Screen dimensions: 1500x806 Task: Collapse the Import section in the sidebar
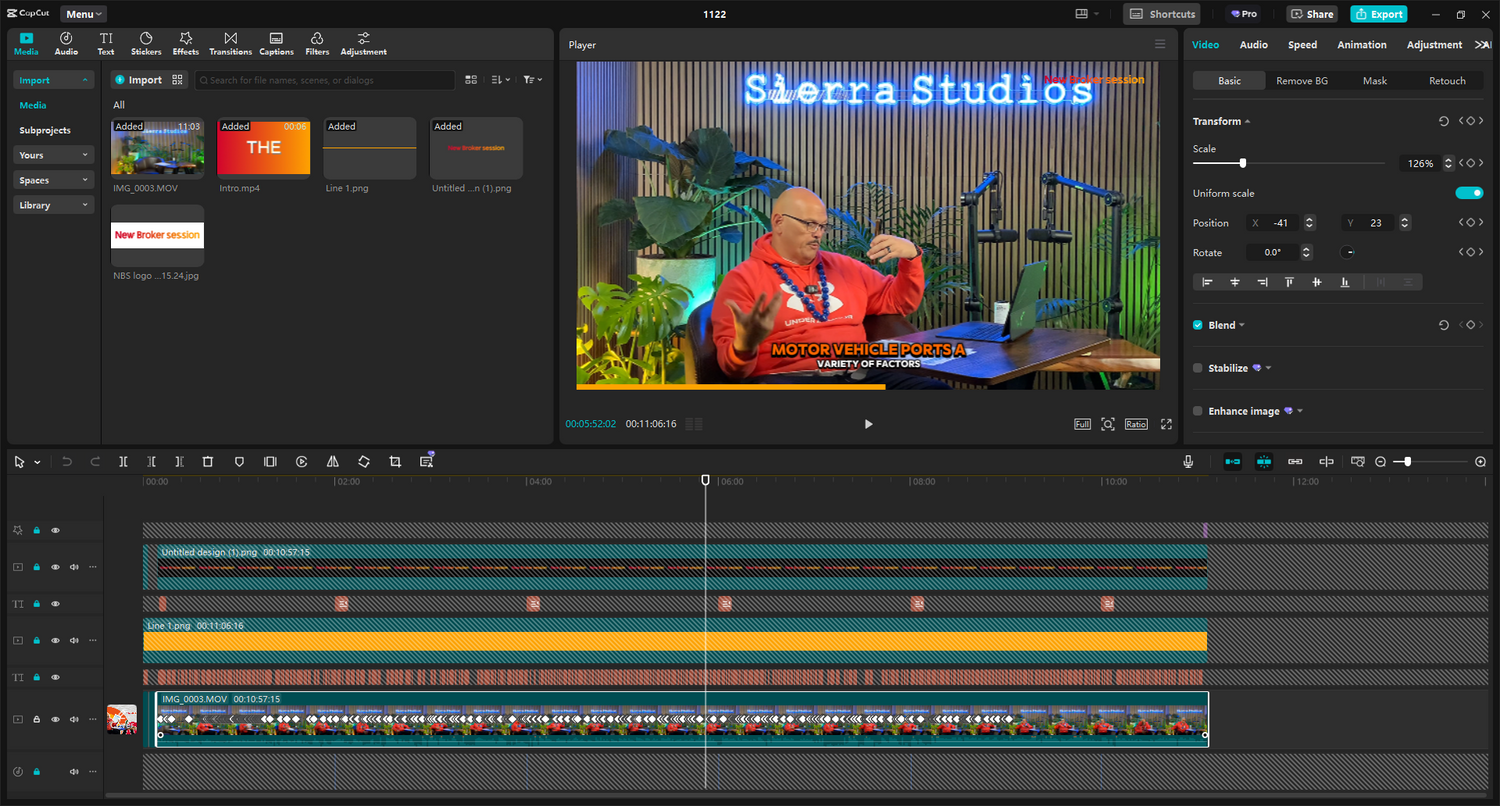(x=54, y=80)
